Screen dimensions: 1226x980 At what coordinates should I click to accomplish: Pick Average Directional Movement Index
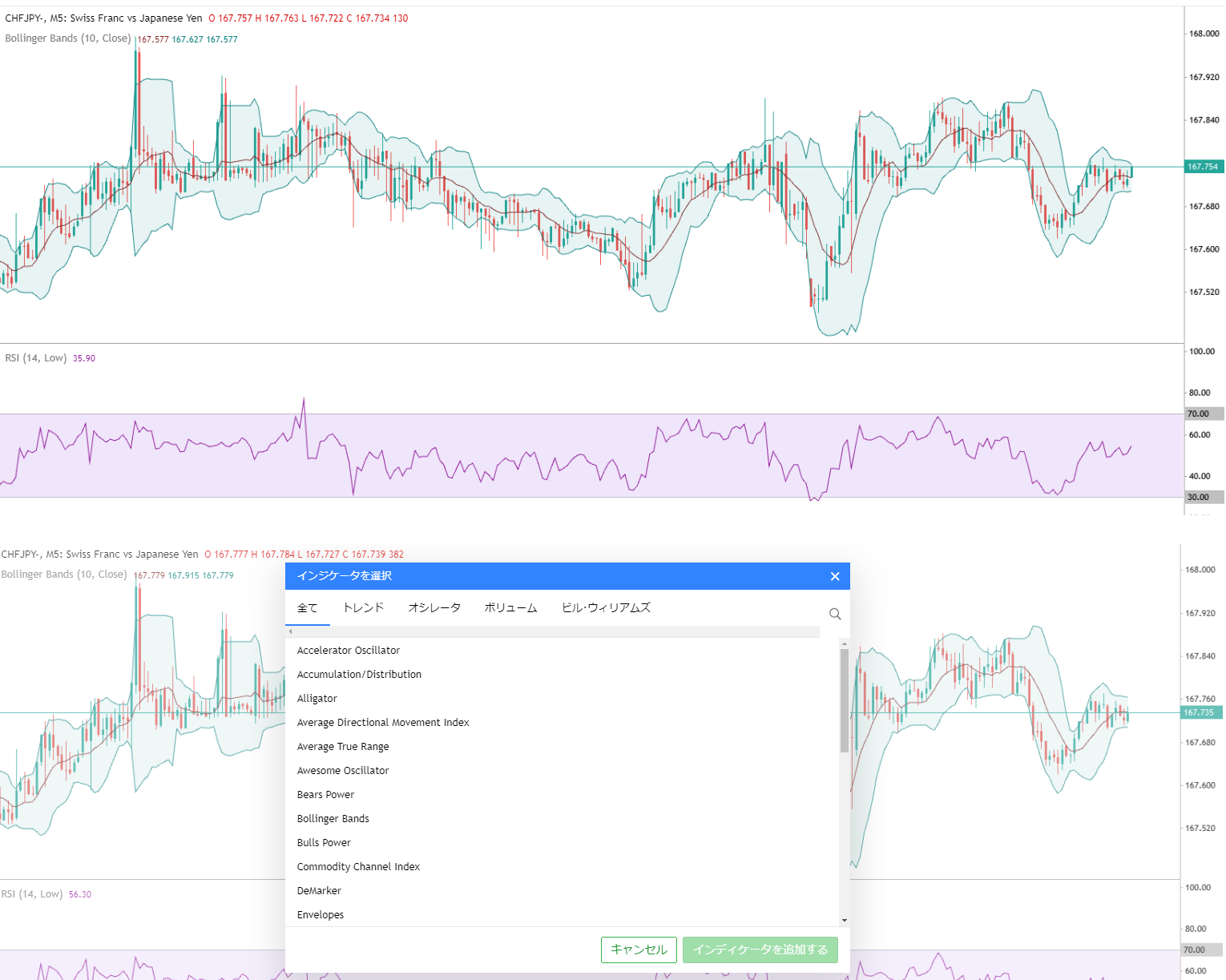[562, 723]
